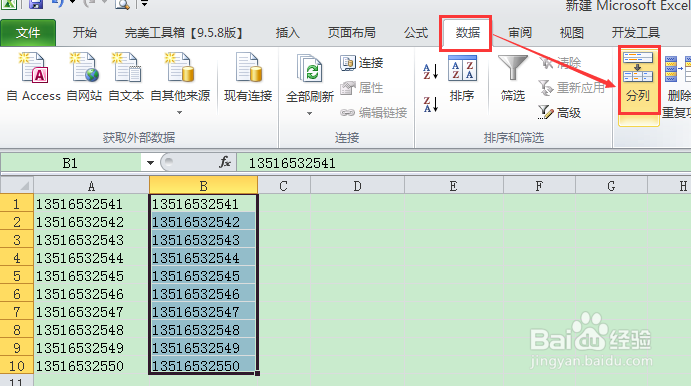The height and width of the screenshot is (386, 691).
Task: Open the Name Box dropdown arrow
Action: point(150,163)
